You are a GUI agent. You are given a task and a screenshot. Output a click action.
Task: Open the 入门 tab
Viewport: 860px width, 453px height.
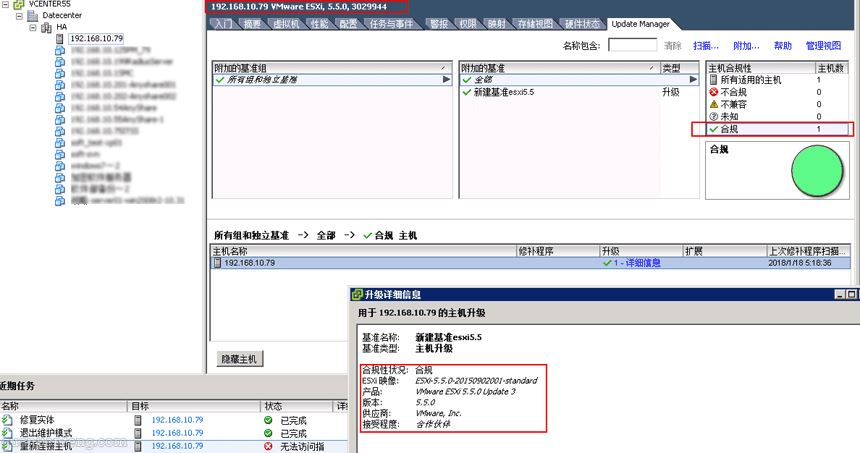pyautogui.click(x=223, y=24)
